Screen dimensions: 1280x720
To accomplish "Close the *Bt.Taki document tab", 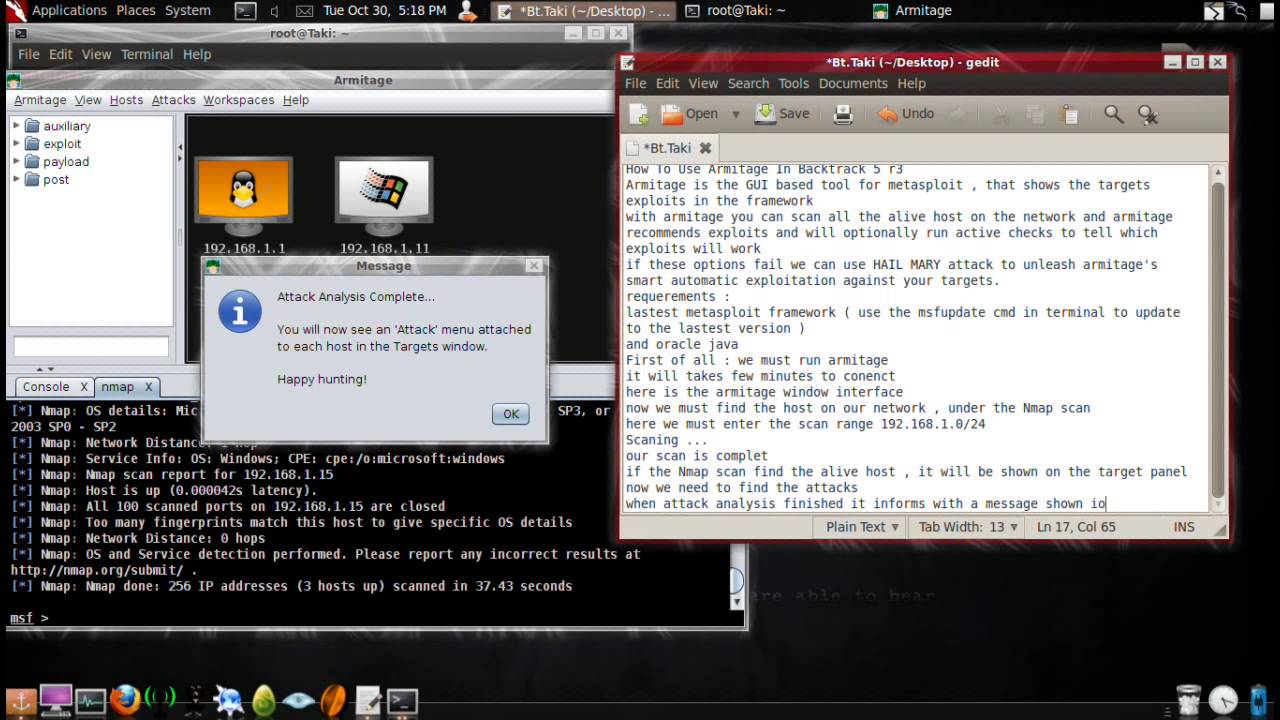I will tap(705, 148).
